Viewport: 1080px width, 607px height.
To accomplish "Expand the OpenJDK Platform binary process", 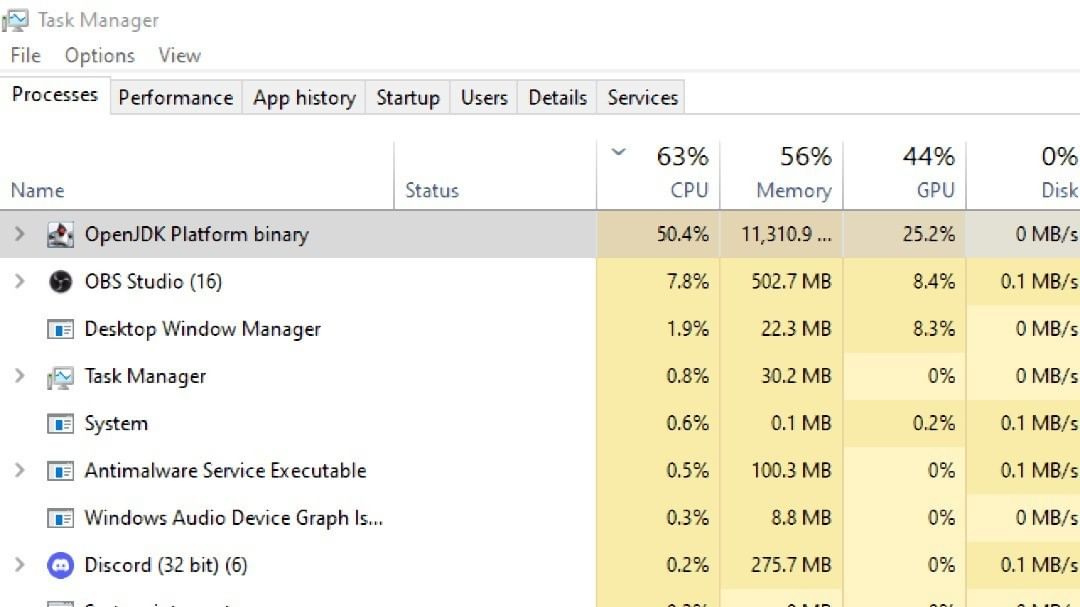I will pos(19,235).
